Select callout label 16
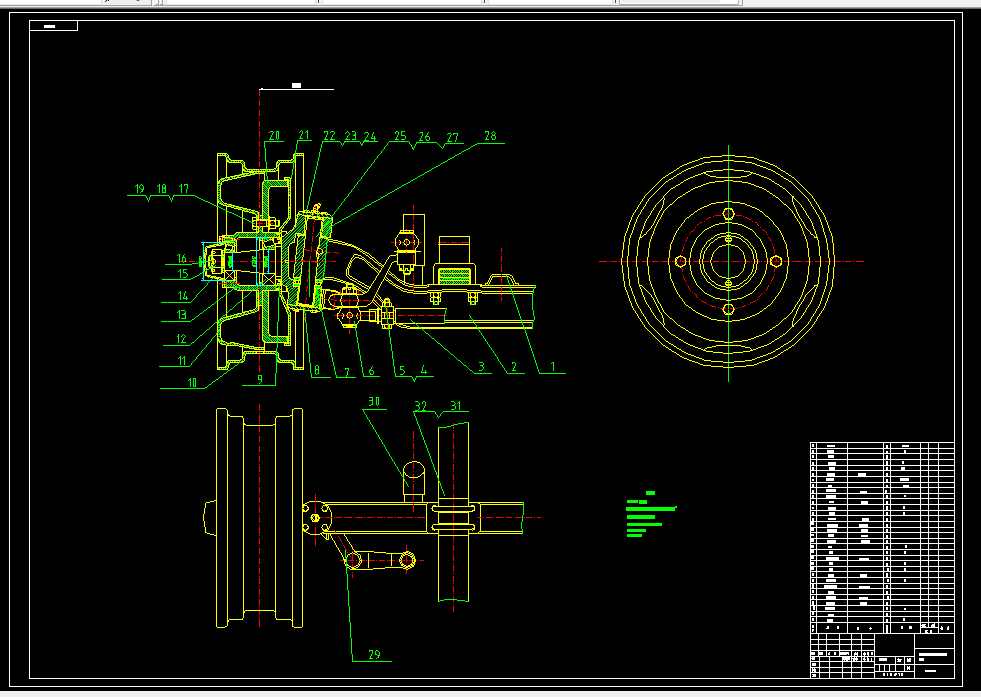Viewport: 981px width, 697px height. [181, 258]
